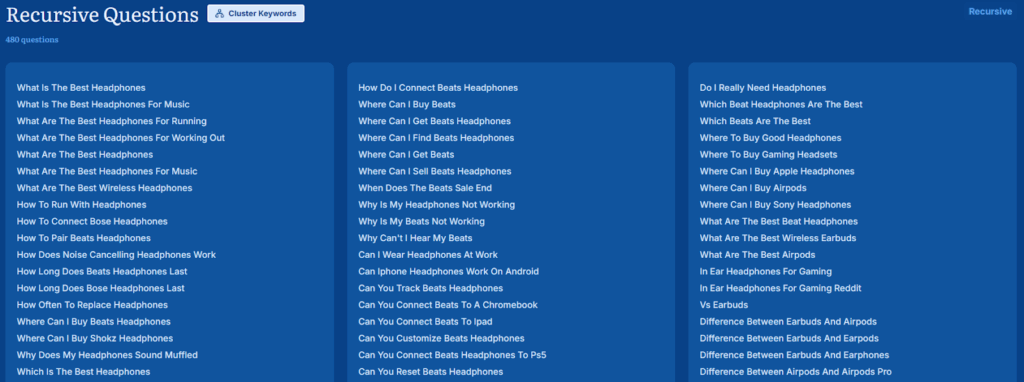
Task: Select 'Which Is The Best Headphones'
Action: coord(84,372)
